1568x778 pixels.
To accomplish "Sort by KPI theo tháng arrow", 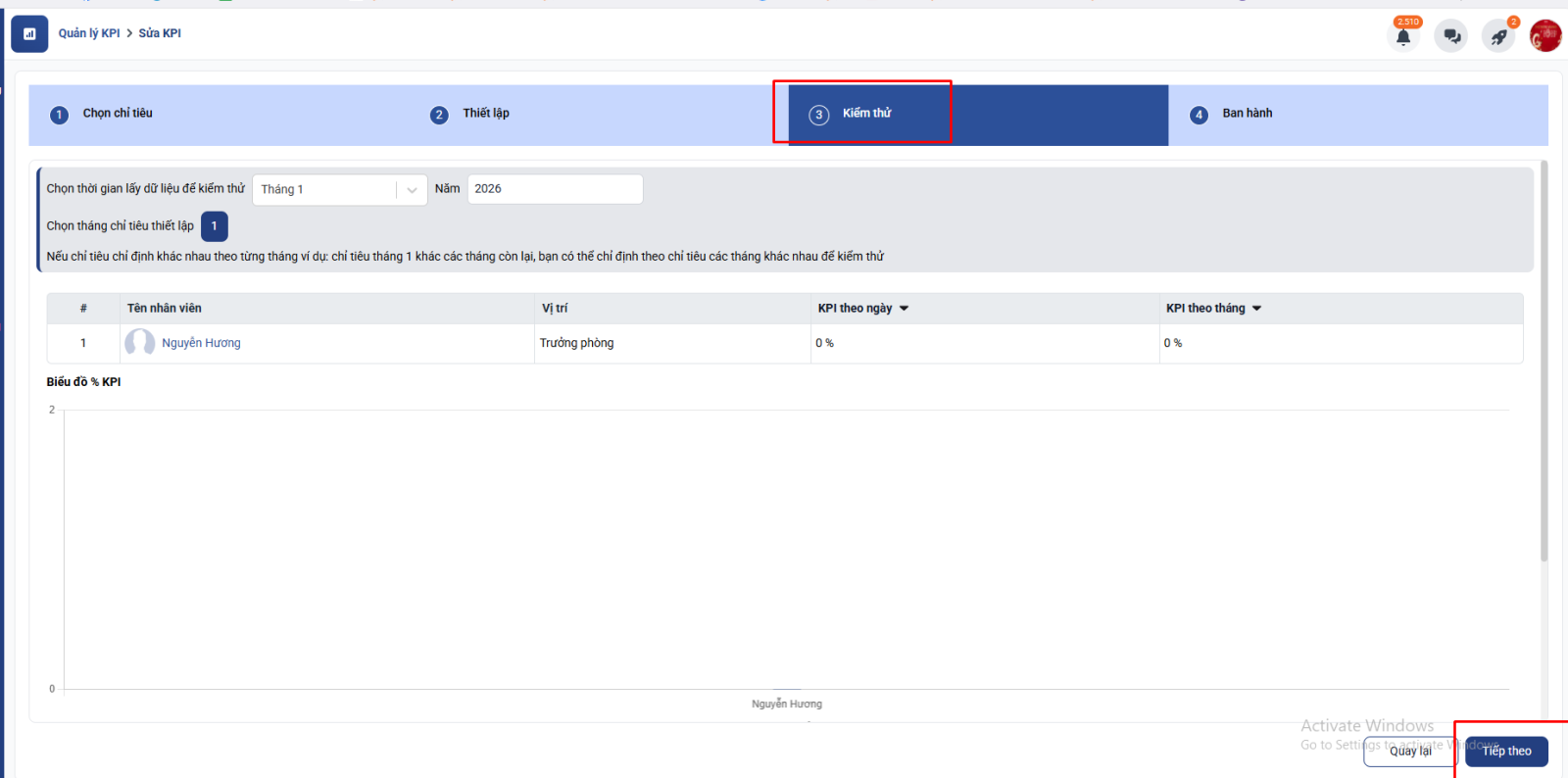I will click(1256, 309).
